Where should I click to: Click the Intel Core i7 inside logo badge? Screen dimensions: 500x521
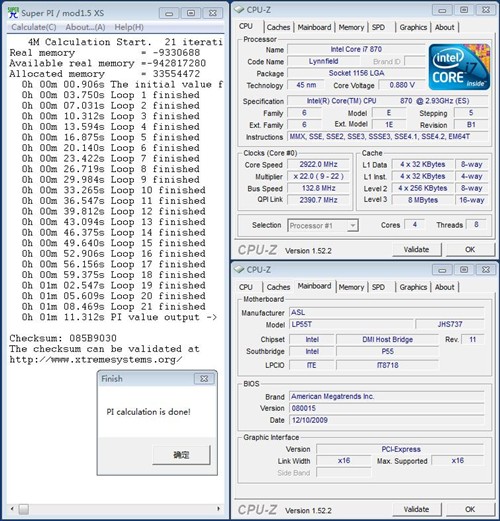point(459,67)
